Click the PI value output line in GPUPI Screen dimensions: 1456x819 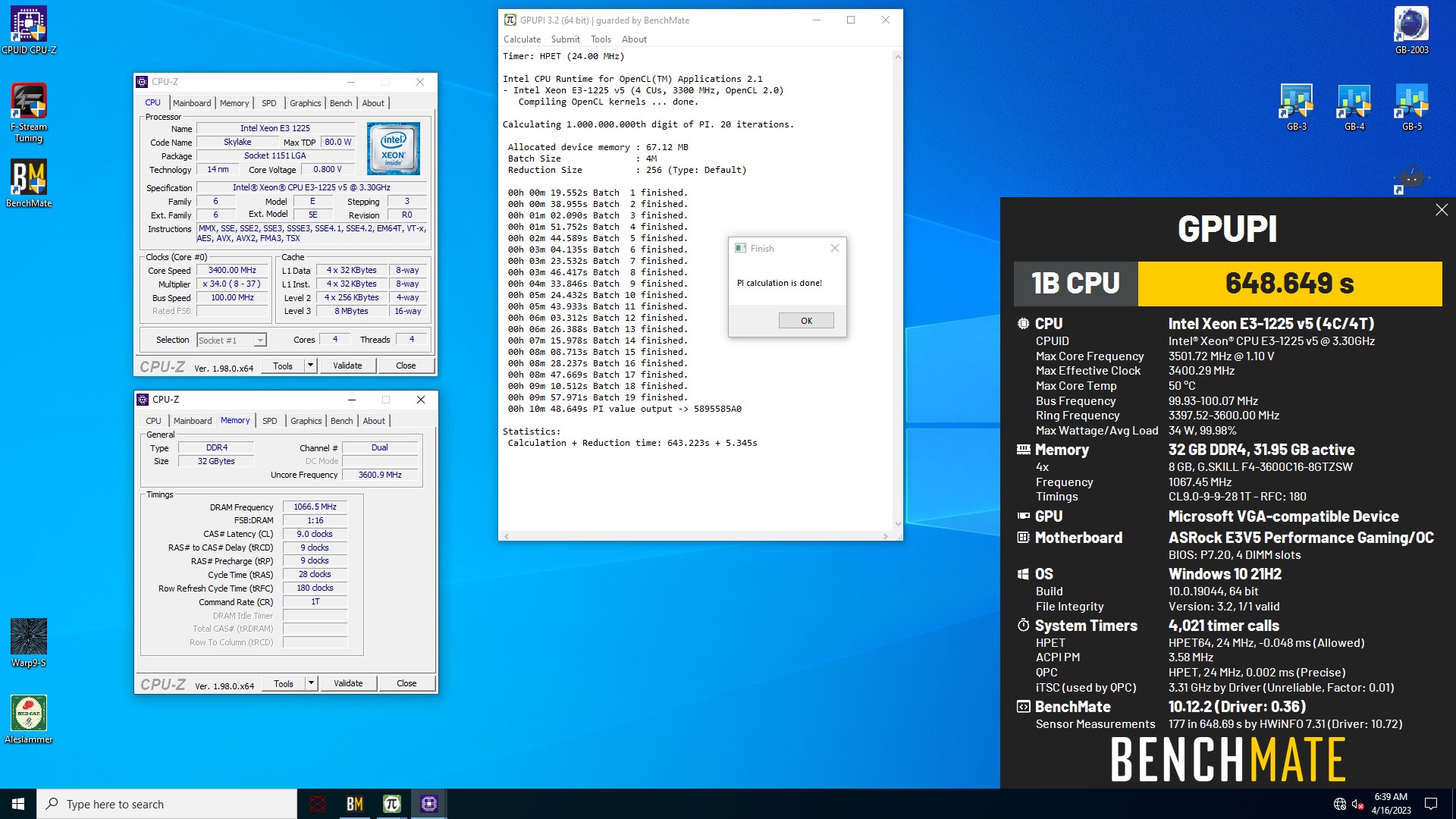click(x=625, y=409)
